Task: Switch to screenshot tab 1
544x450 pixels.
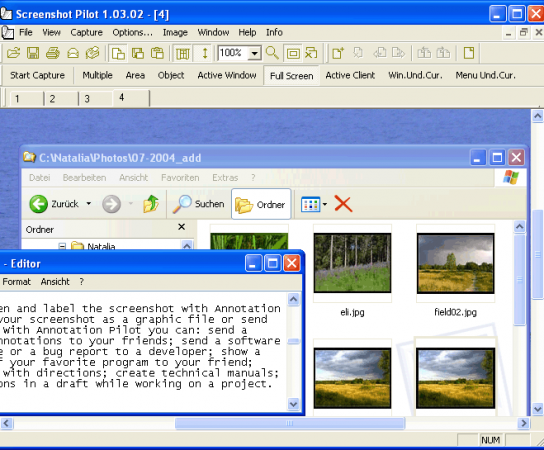Action: pyautogui.click(x=26, y=99)
